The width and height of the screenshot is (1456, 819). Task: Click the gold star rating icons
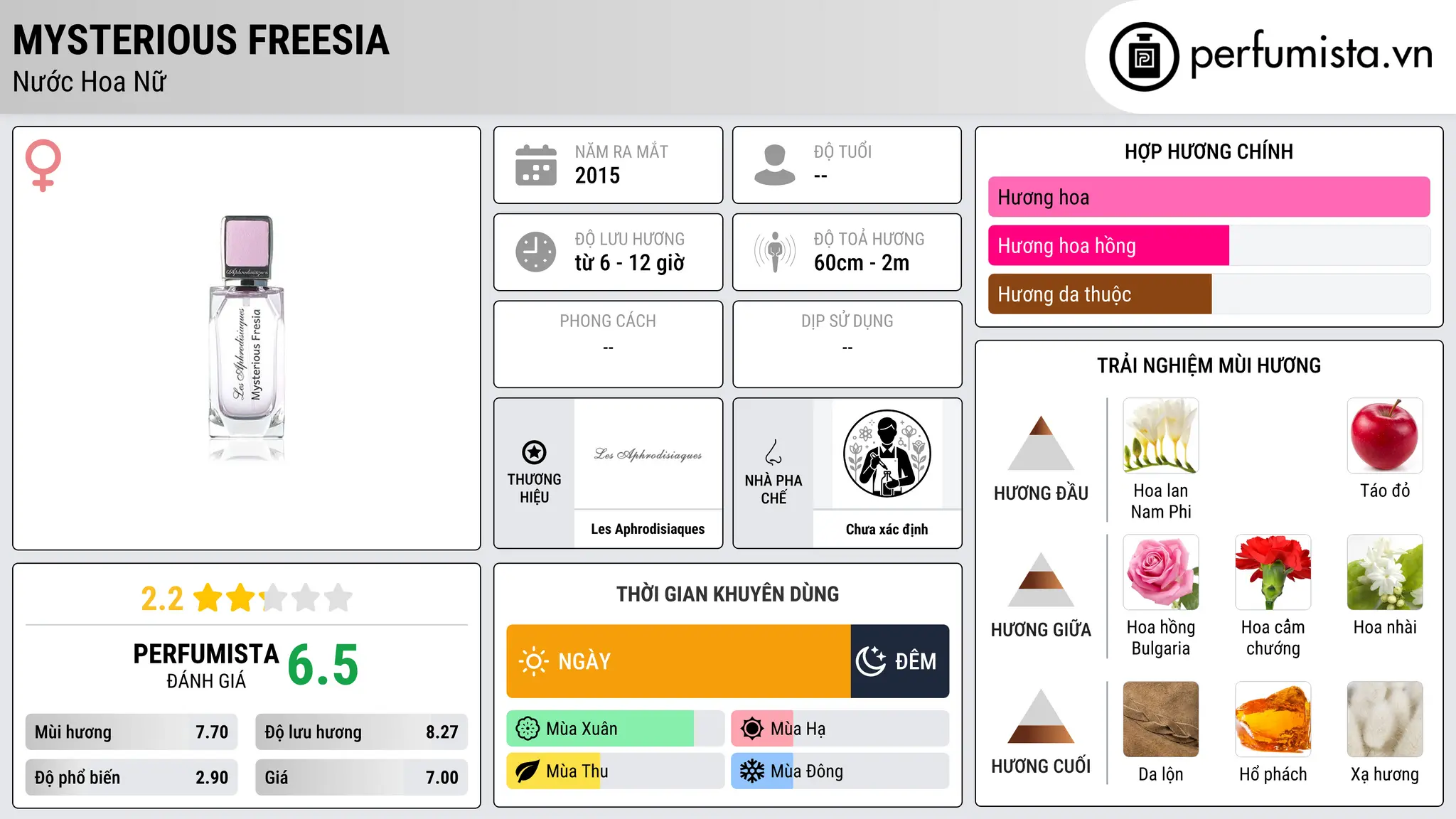click(x=273, y=598)
